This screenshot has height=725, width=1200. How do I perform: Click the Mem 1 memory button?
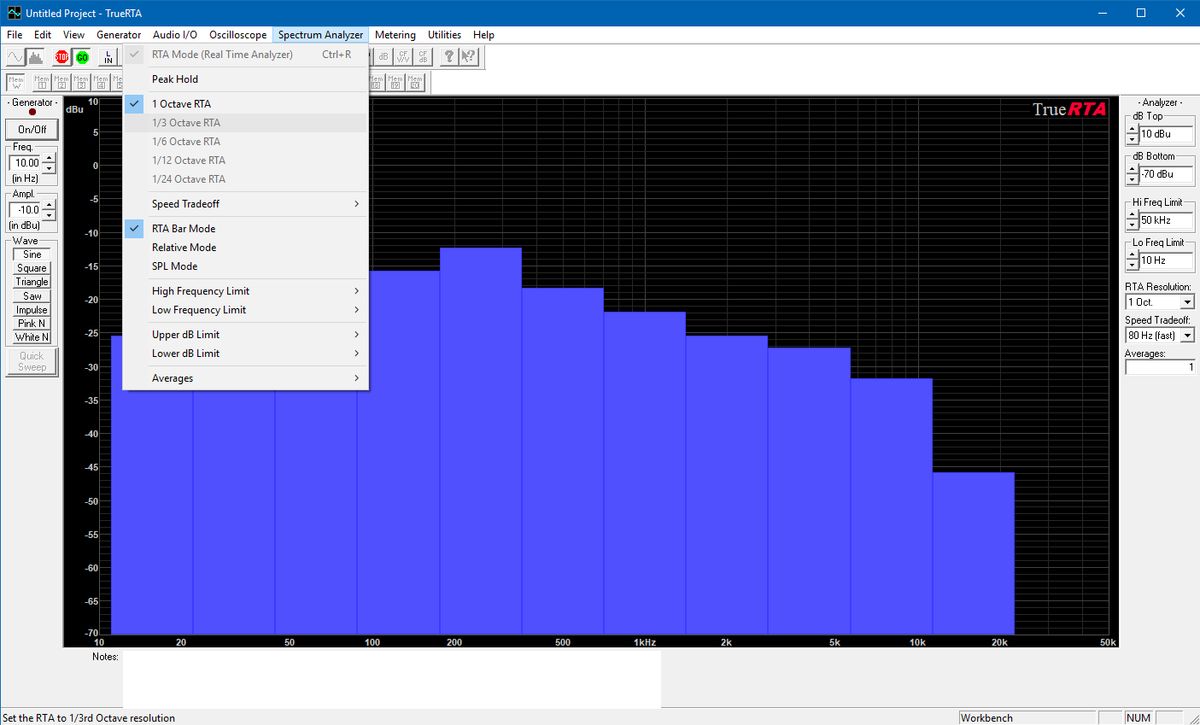(x=41, y=82)
